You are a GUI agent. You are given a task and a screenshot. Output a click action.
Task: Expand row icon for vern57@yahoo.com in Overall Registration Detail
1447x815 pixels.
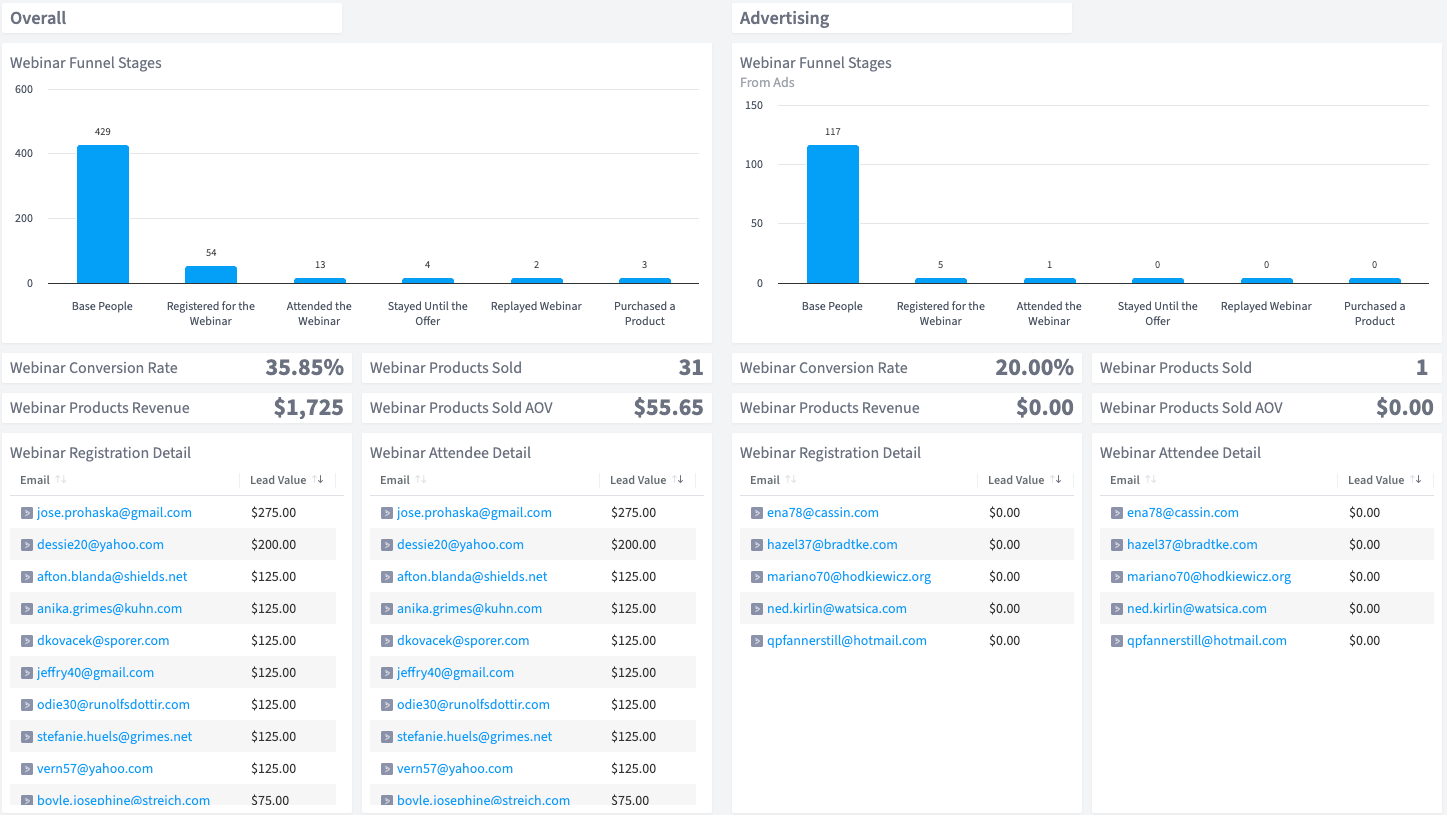pos(27,769)
